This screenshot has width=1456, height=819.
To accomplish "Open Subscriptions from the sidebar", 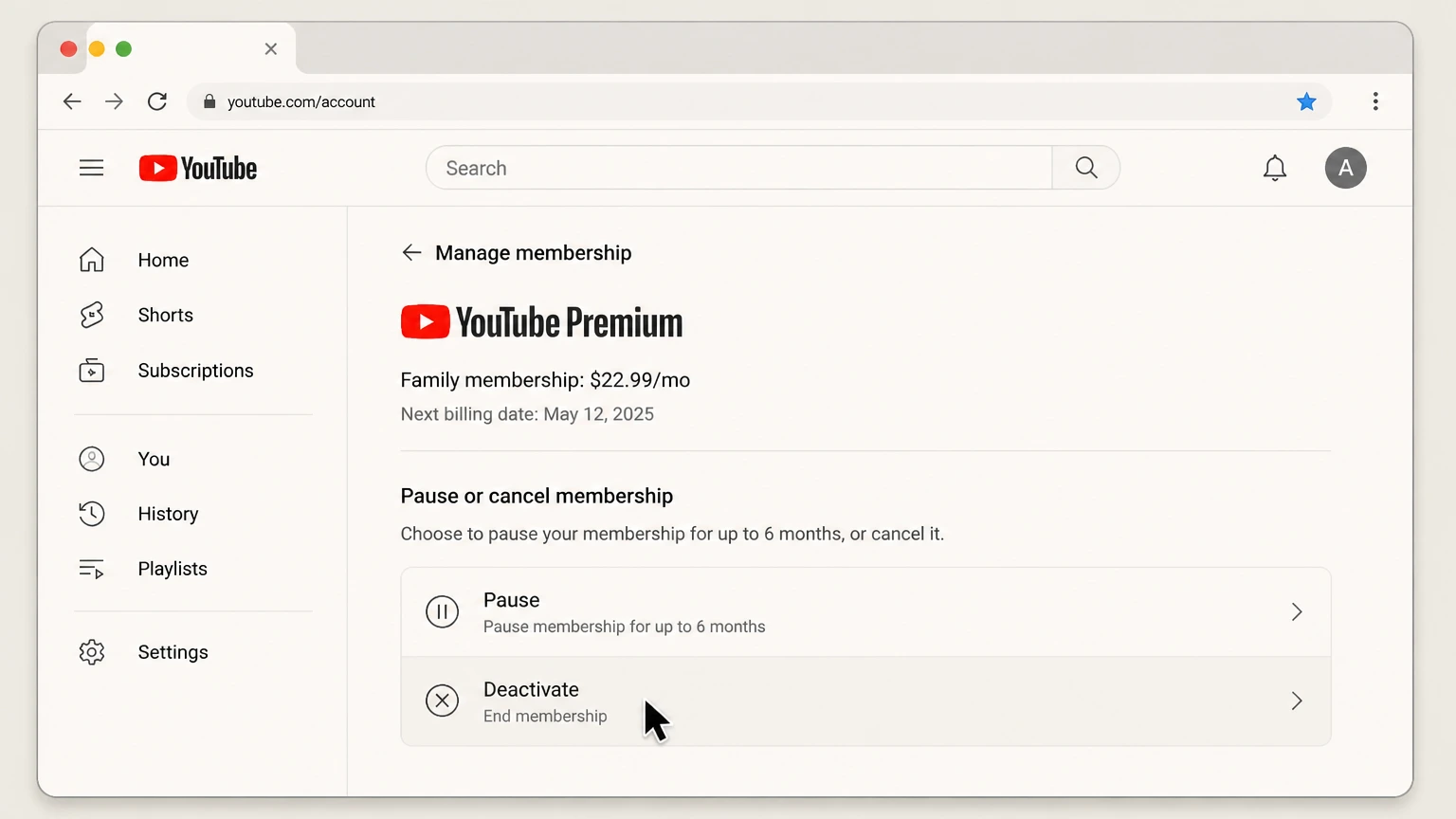I will [193, 370].
